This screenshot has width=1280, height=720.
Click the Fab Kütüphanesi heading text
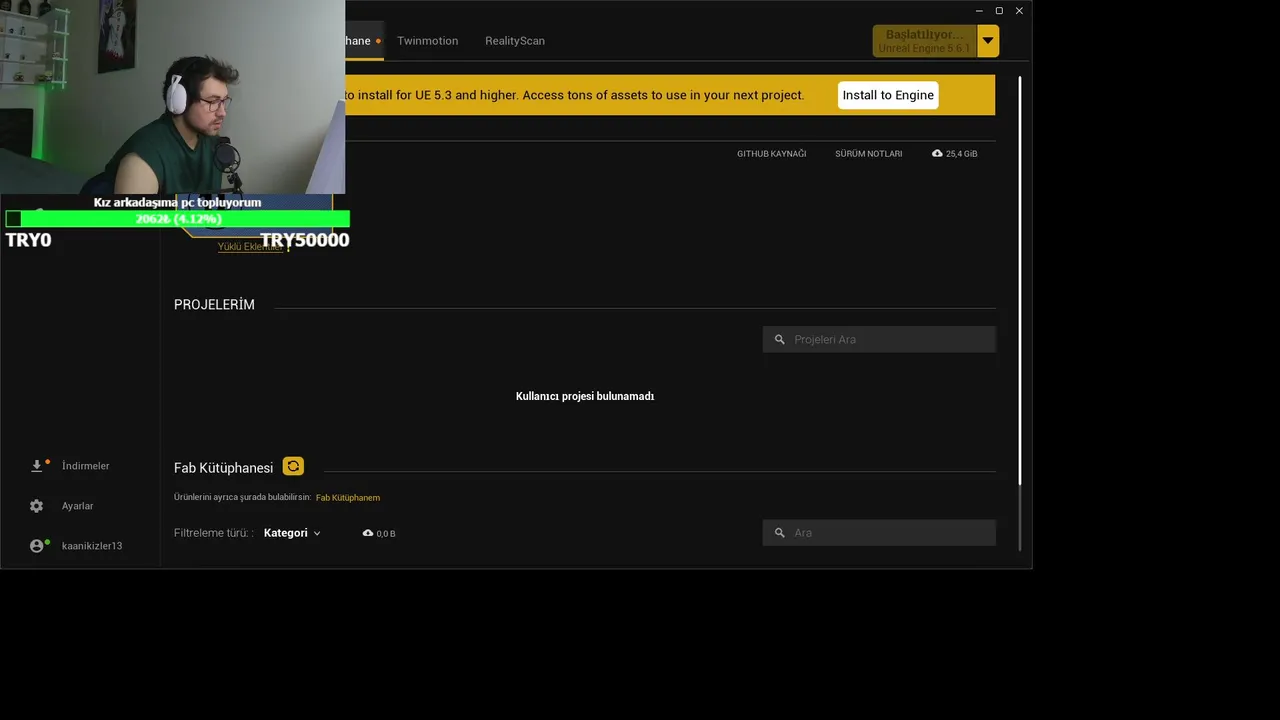(223, 467)
